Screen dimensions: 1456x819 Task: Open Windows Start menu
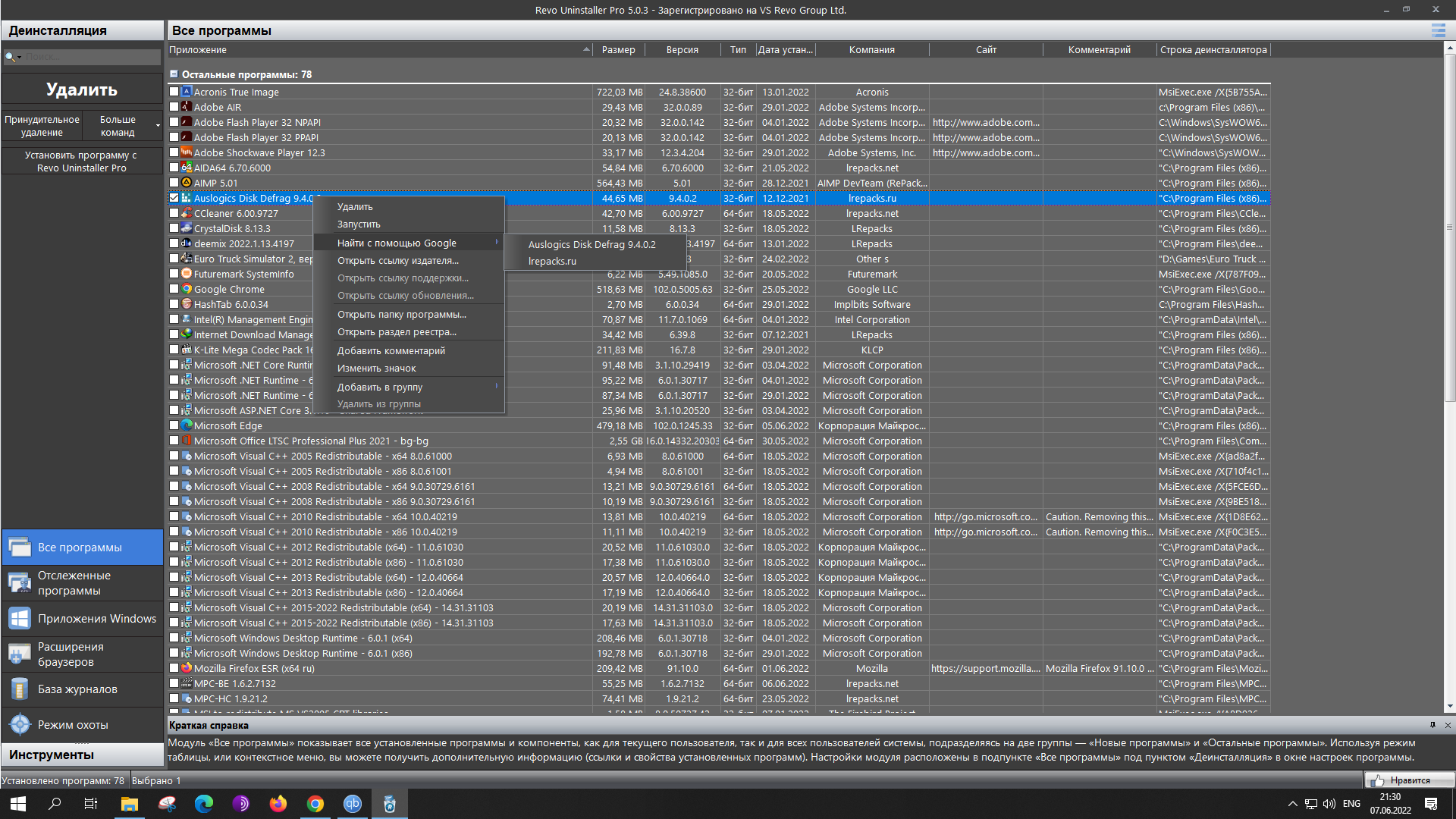[18, 804]
